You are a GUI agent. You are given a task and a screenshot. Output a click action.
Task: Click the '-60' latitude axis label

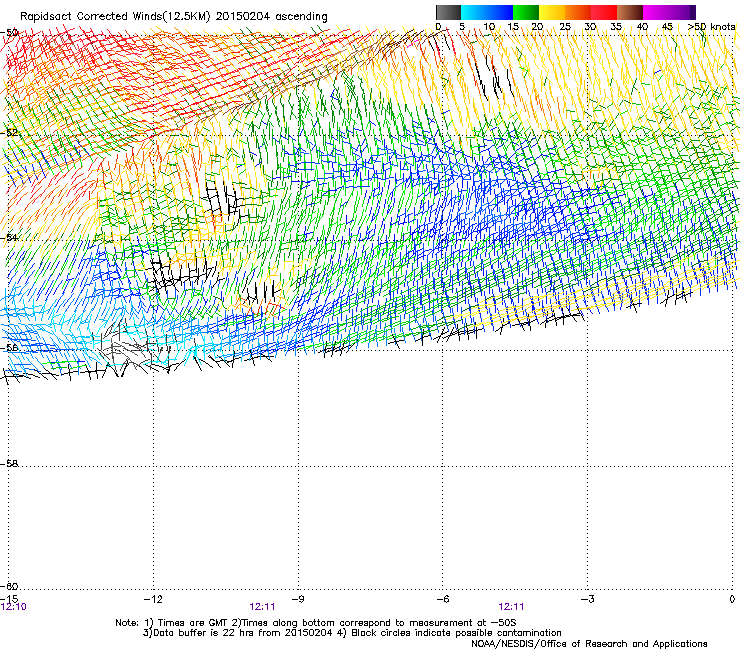9,586
